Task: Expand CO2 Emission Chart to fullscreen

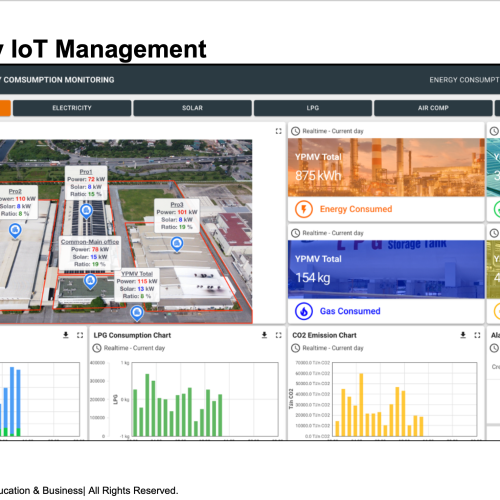Action: point(477,335)
